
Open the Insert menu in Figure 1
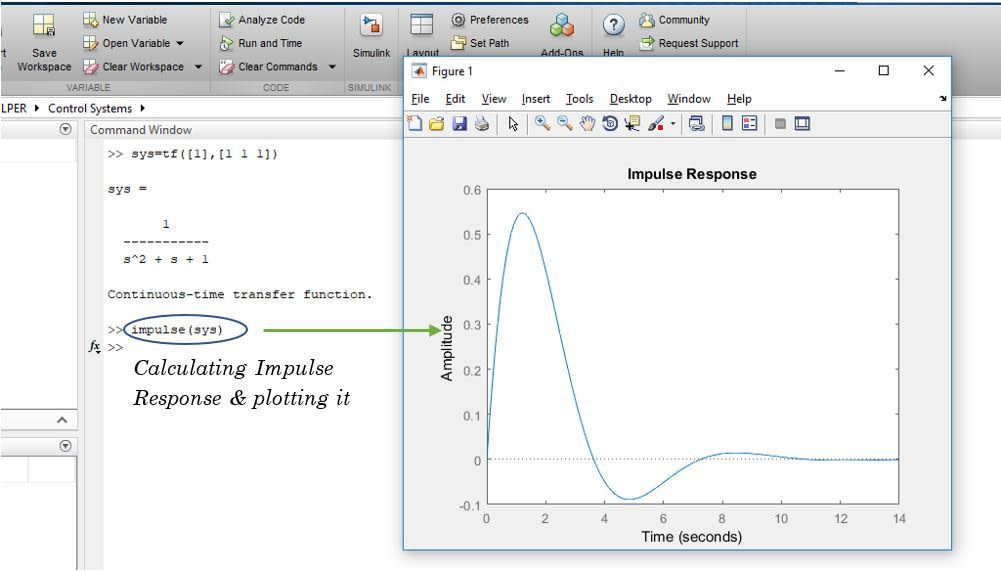pyautogui.click(x=536, y=98)
